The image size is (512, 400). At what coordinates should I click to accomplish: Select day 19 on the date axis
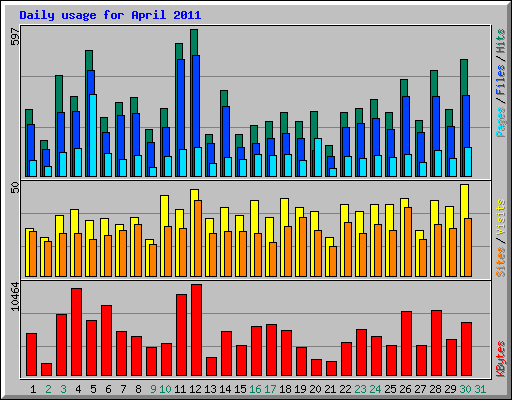tap(300, 389)
